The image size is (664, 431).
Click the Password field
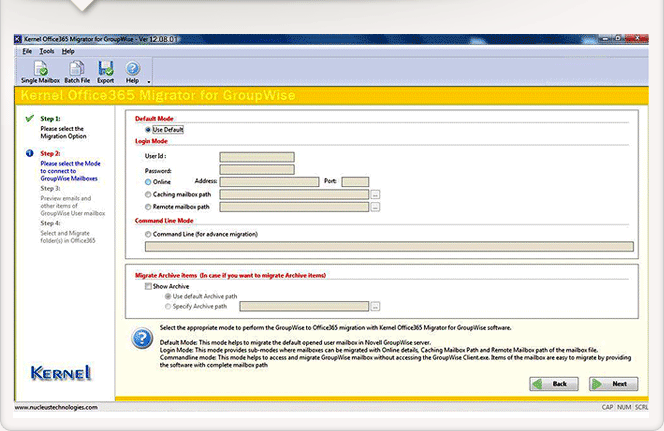257,170
